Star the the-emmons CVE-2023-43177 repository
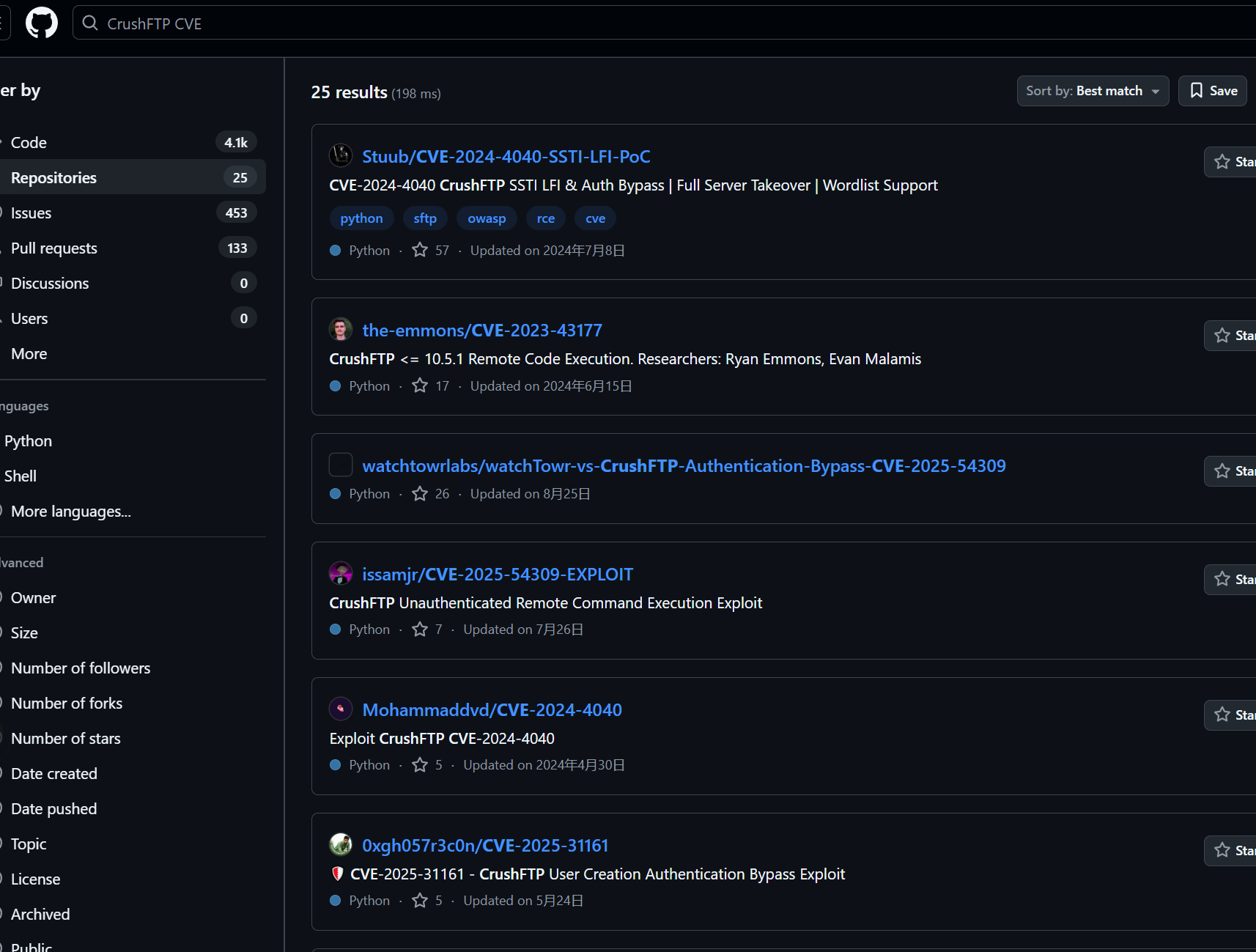The height and width of the screenshot is (952, 1256). (x=1231, y=336)
